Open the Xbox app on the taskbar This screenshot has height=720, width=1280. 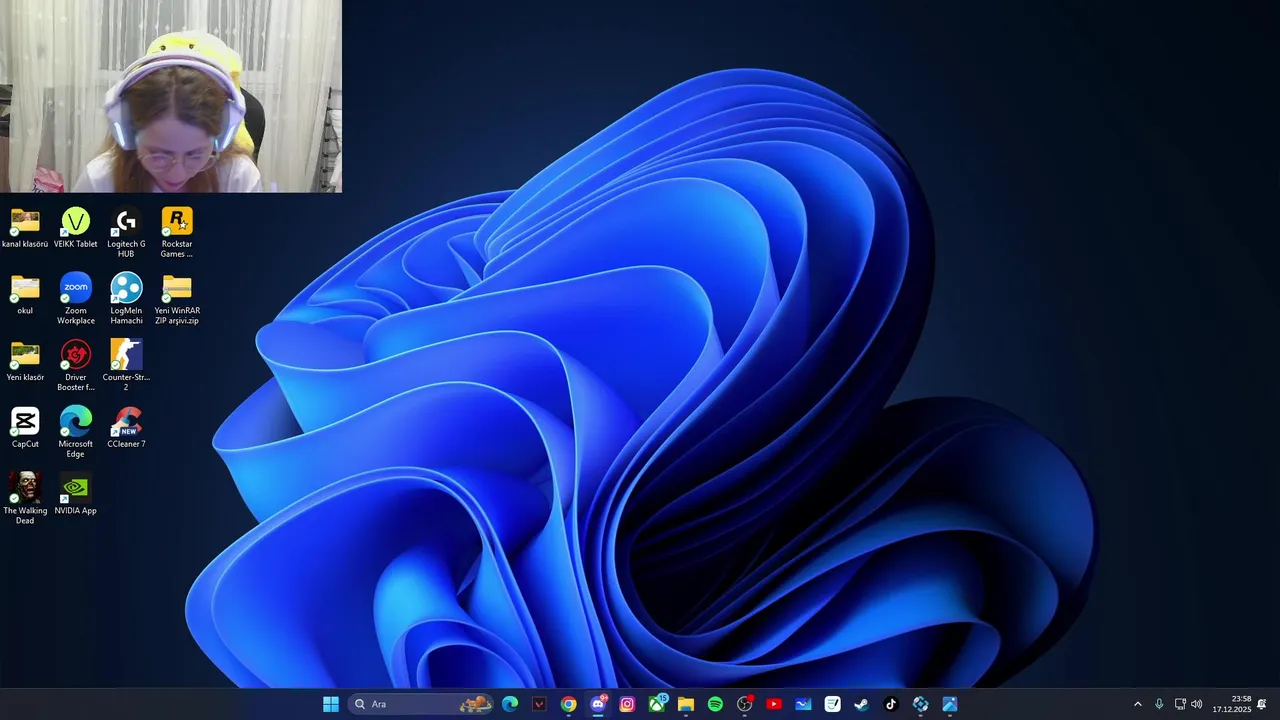(657, 704)
